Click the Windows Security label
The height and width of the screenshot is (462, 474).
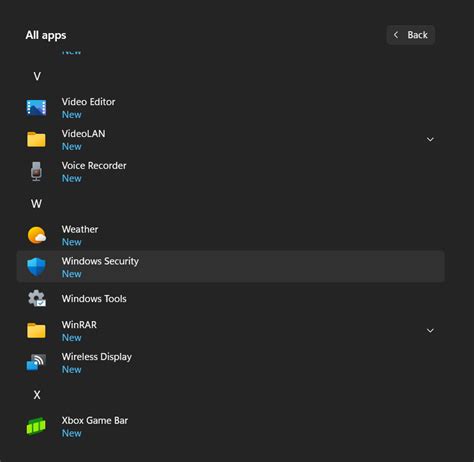(x=100, y=261)
